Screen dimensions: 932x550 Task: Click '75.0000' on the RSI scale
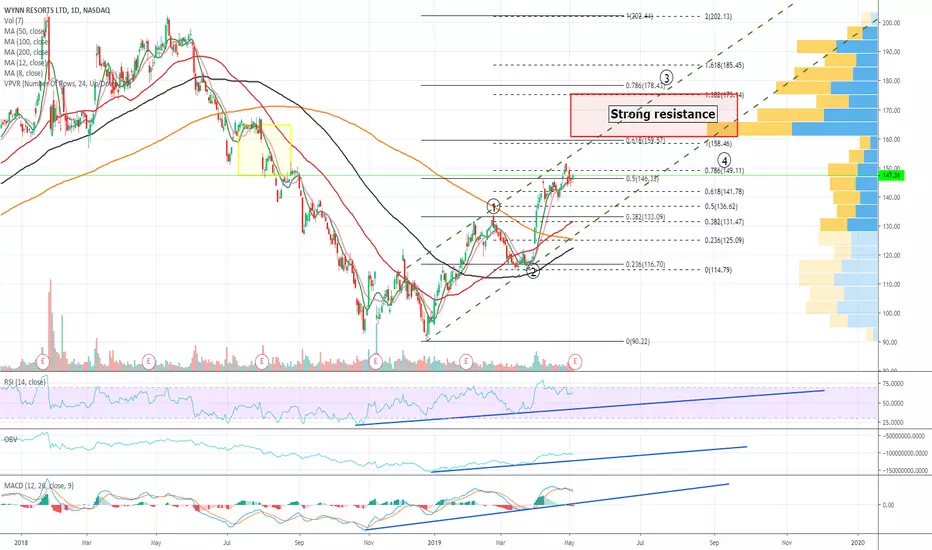(893, 384)
